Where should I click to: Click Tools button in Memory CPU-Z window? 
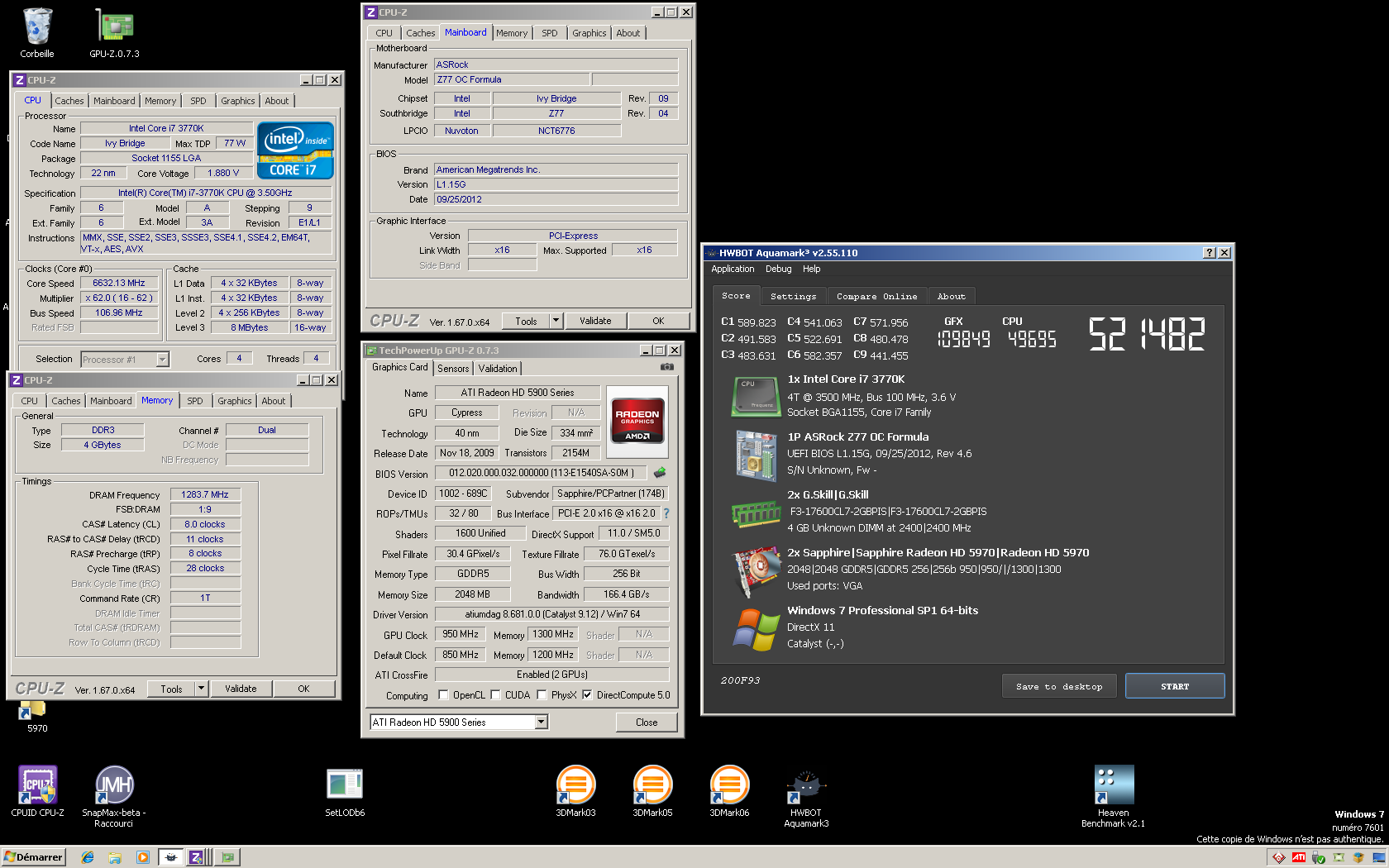click(171, 689)
